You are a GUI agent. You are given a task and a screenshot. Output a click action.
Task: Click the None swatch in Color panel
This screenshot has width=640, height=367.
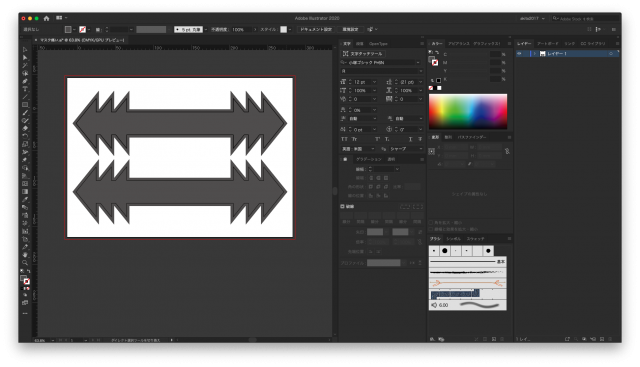(x=431, y=88)
